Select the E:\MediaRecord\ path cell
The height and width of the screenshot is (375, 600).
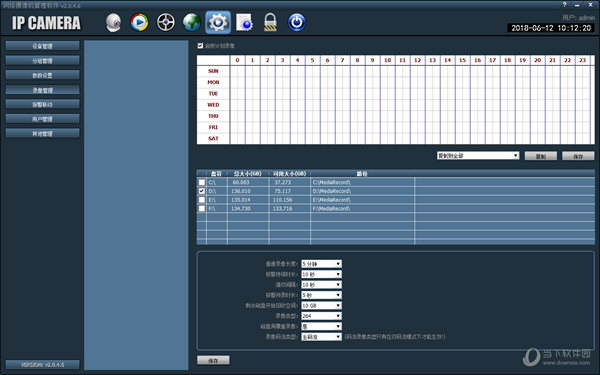[362, 200]
